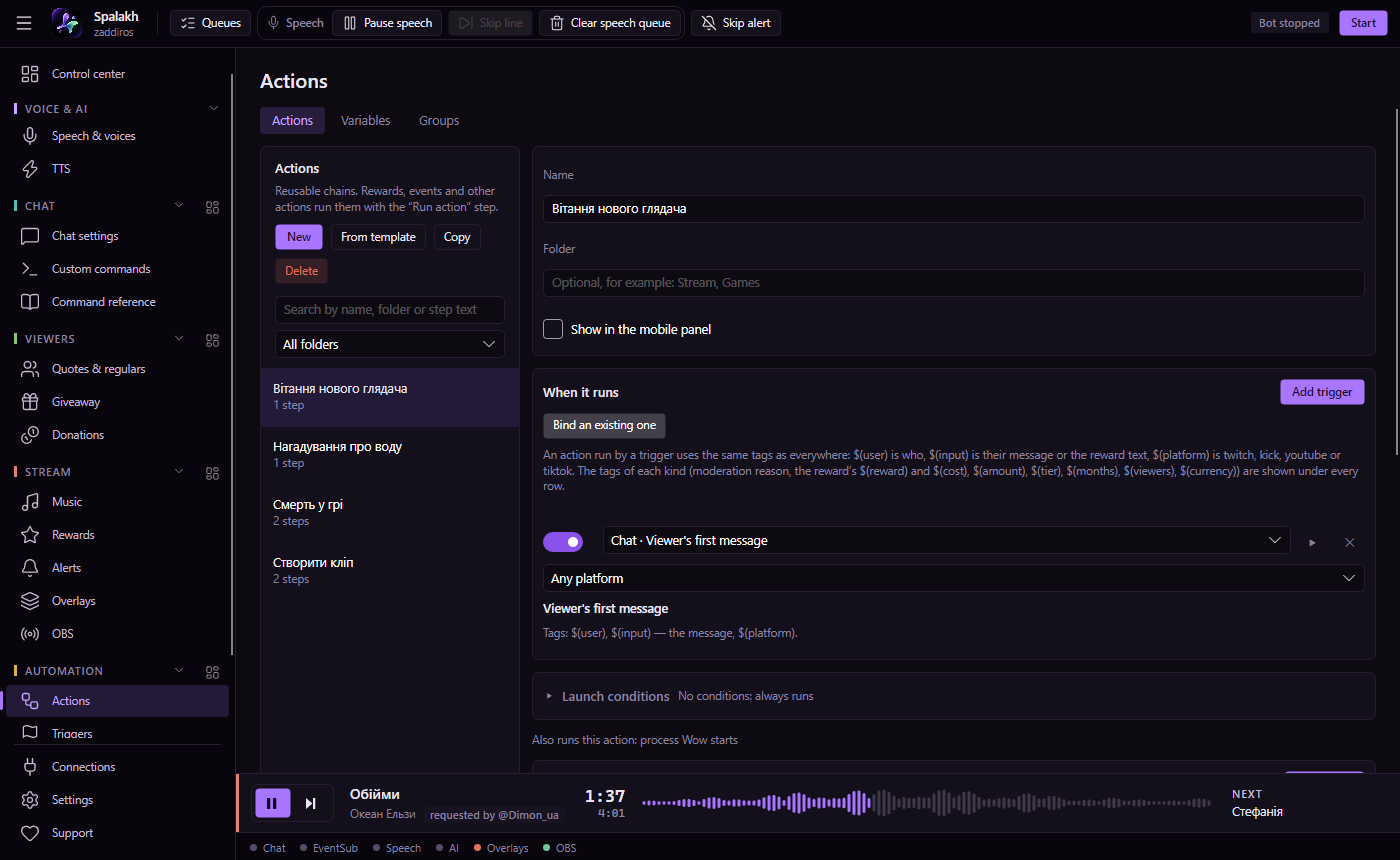Click Pause speech button
Image resolution: width=1400 pixels, height=860 pixels.
tap(388, 23)
